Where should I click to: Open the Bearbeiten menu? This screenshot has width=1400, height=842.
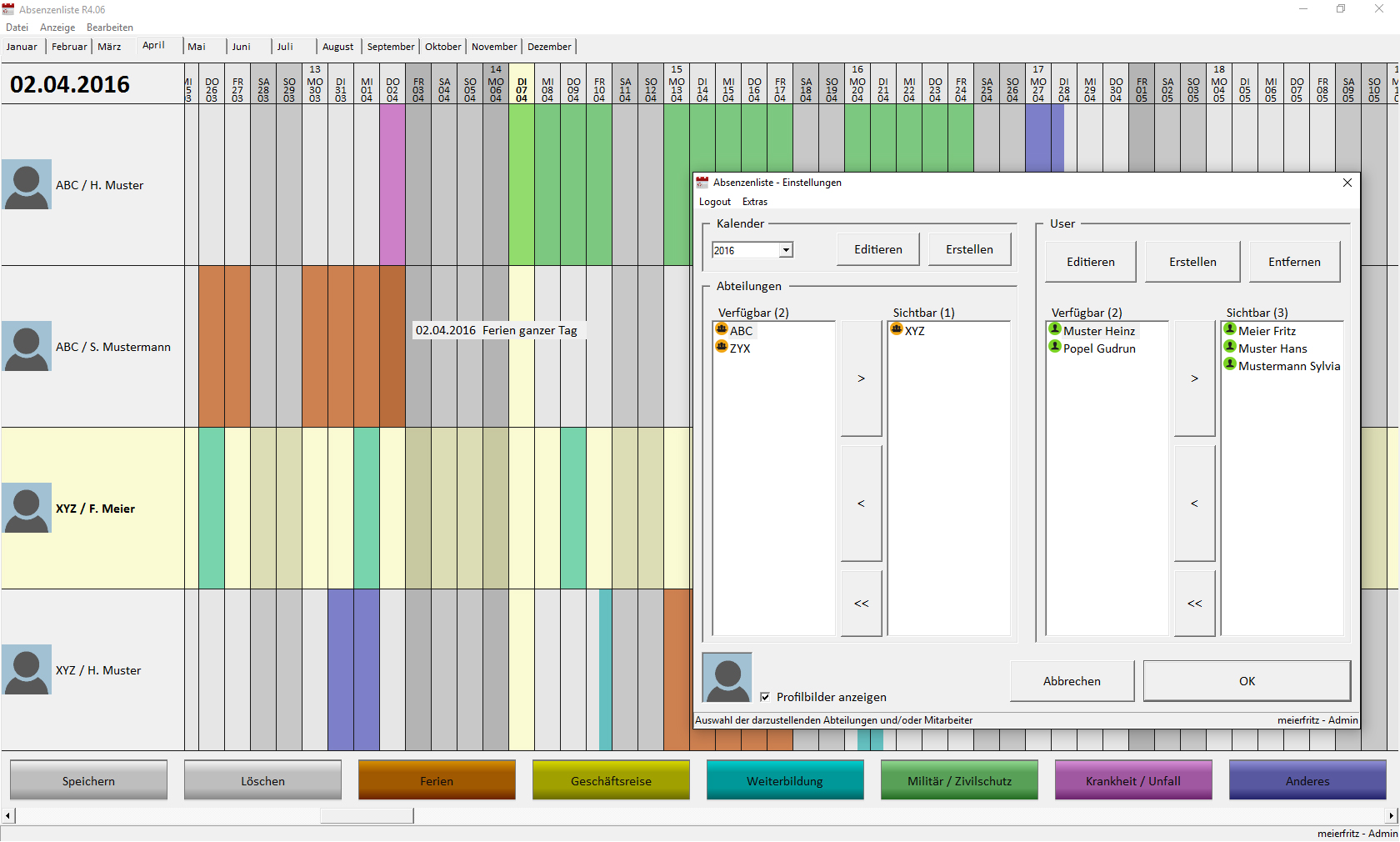coord(109,28)
